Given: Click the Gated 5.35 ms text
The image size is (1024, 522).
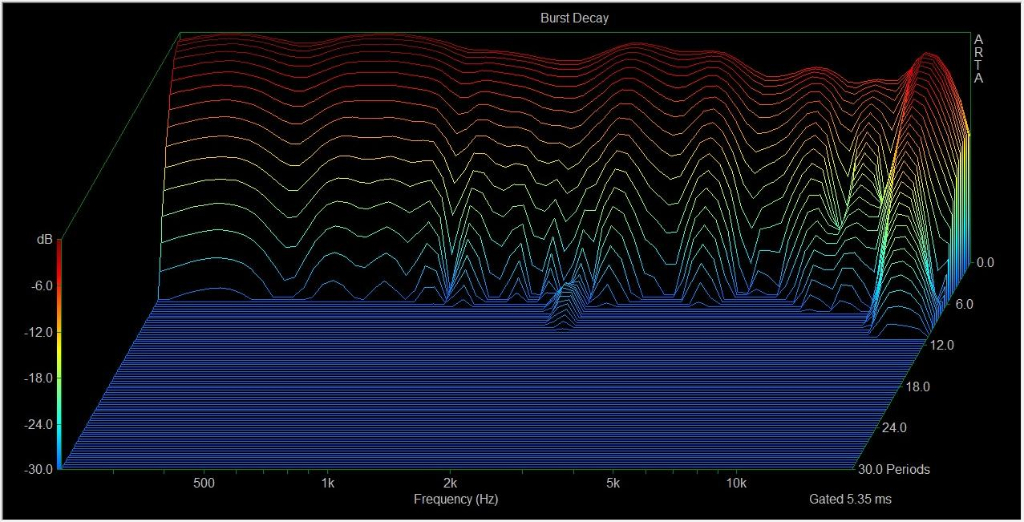Looking at the screenshot, I should pos(850,500).
